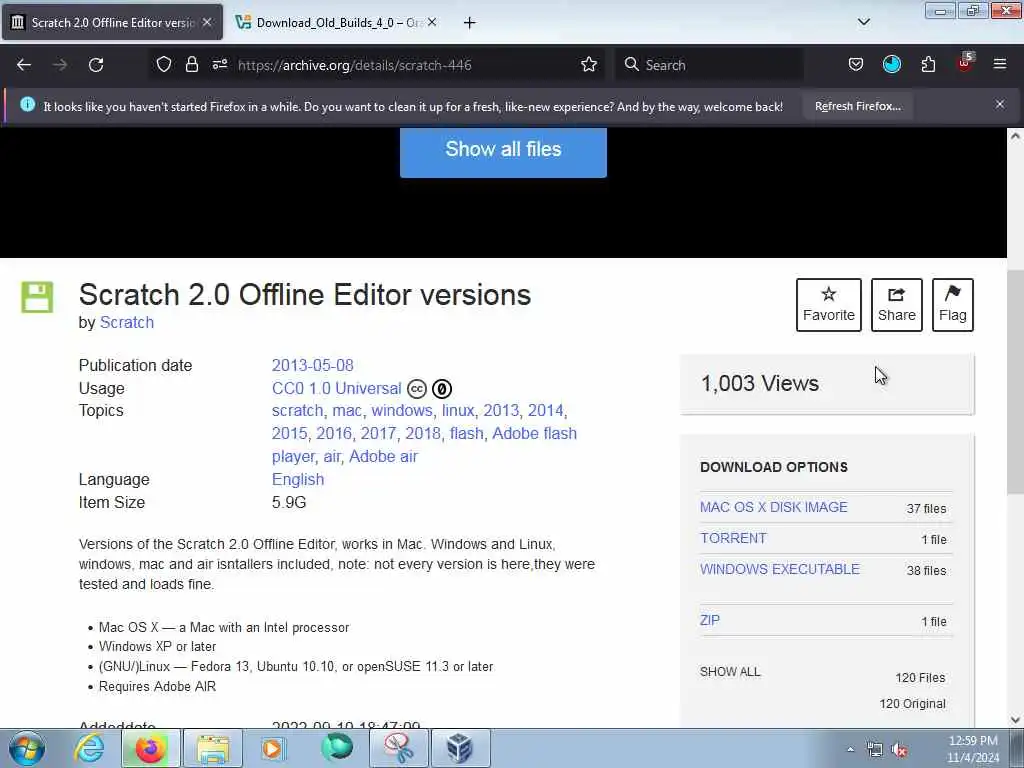Click the site padlock security icon
1024x768 pixels.
[191, 64]
